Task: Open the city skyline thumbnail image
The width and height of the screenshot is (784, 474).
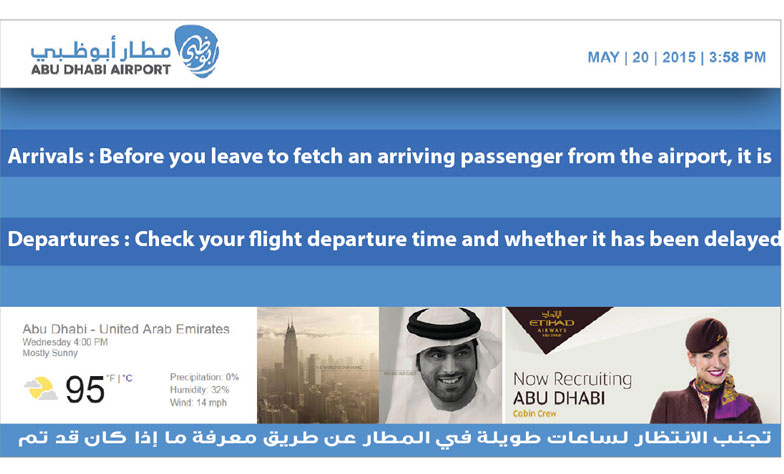Action: [x=318, y=366]
